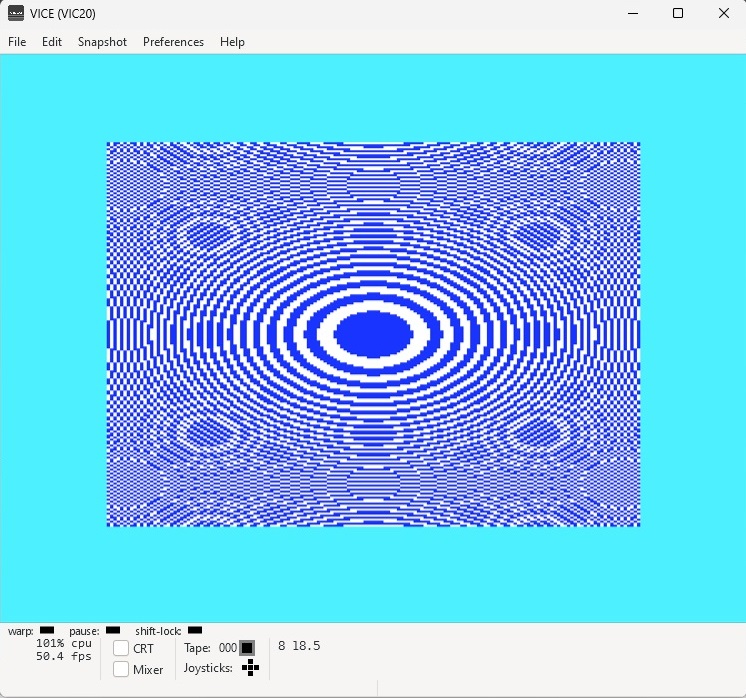Click the tape stop status icon

247,648
